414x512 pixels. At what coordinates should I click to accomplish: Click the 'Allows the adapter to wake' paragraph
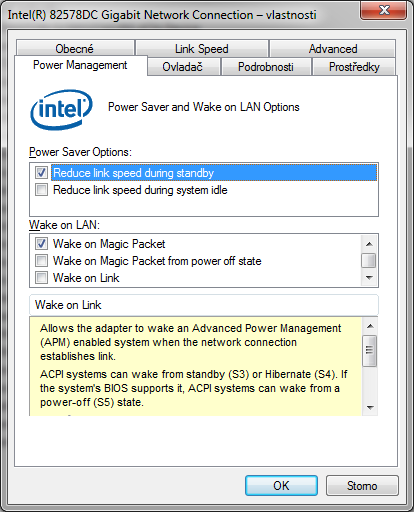(190, 342)
